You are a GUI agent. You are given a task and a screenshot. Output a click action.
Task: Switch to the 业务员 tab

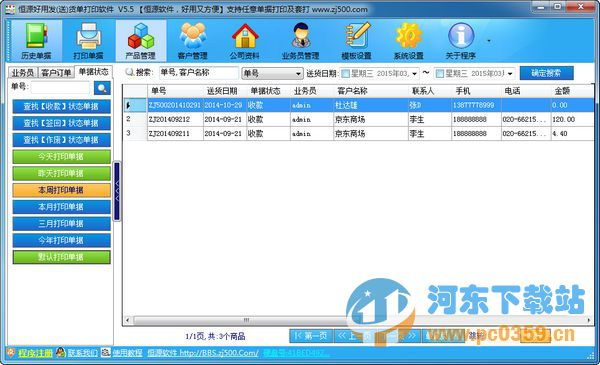(x=23, y=73)
